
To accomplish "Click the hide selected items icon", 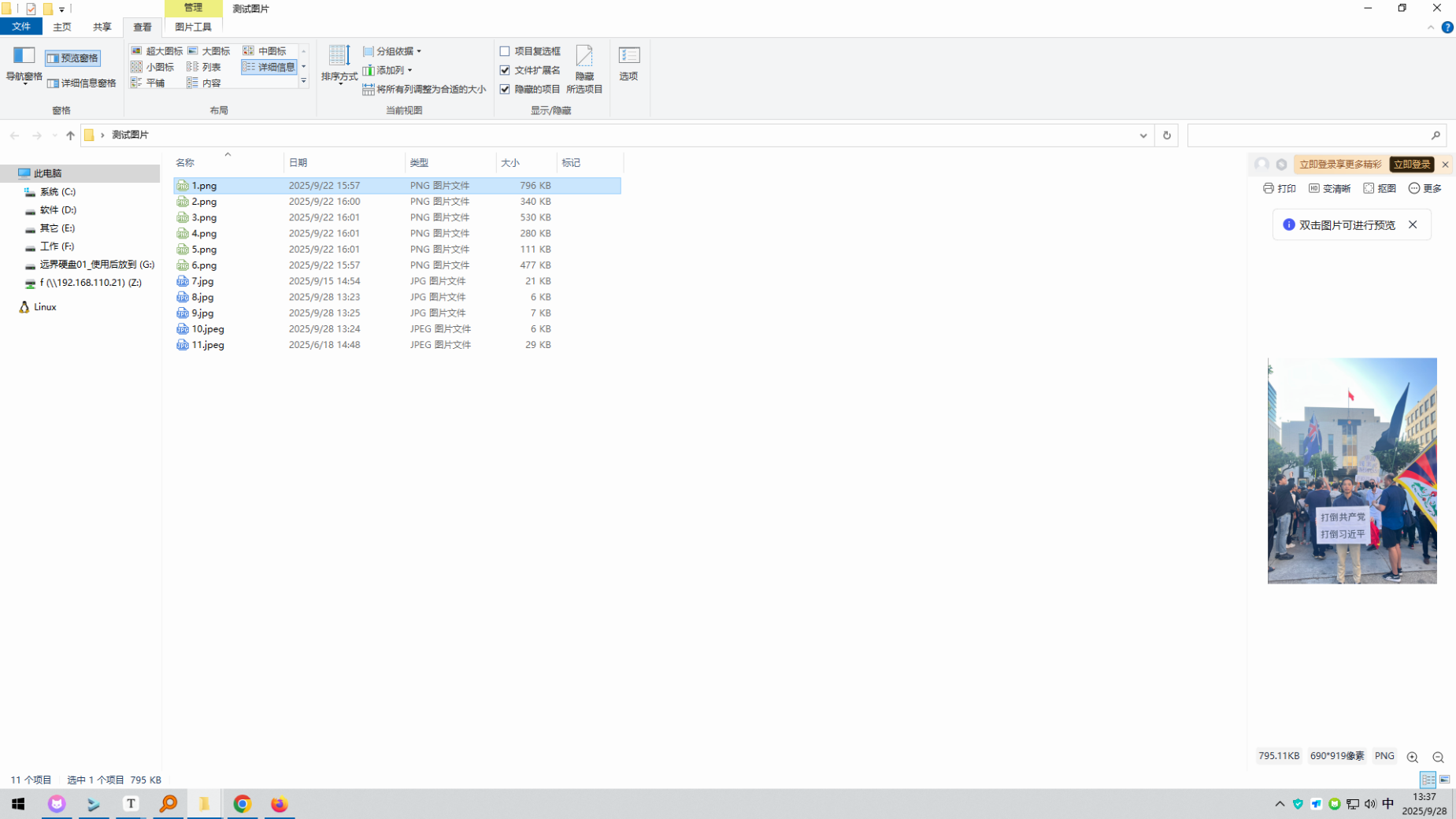I will coord(584,57).
